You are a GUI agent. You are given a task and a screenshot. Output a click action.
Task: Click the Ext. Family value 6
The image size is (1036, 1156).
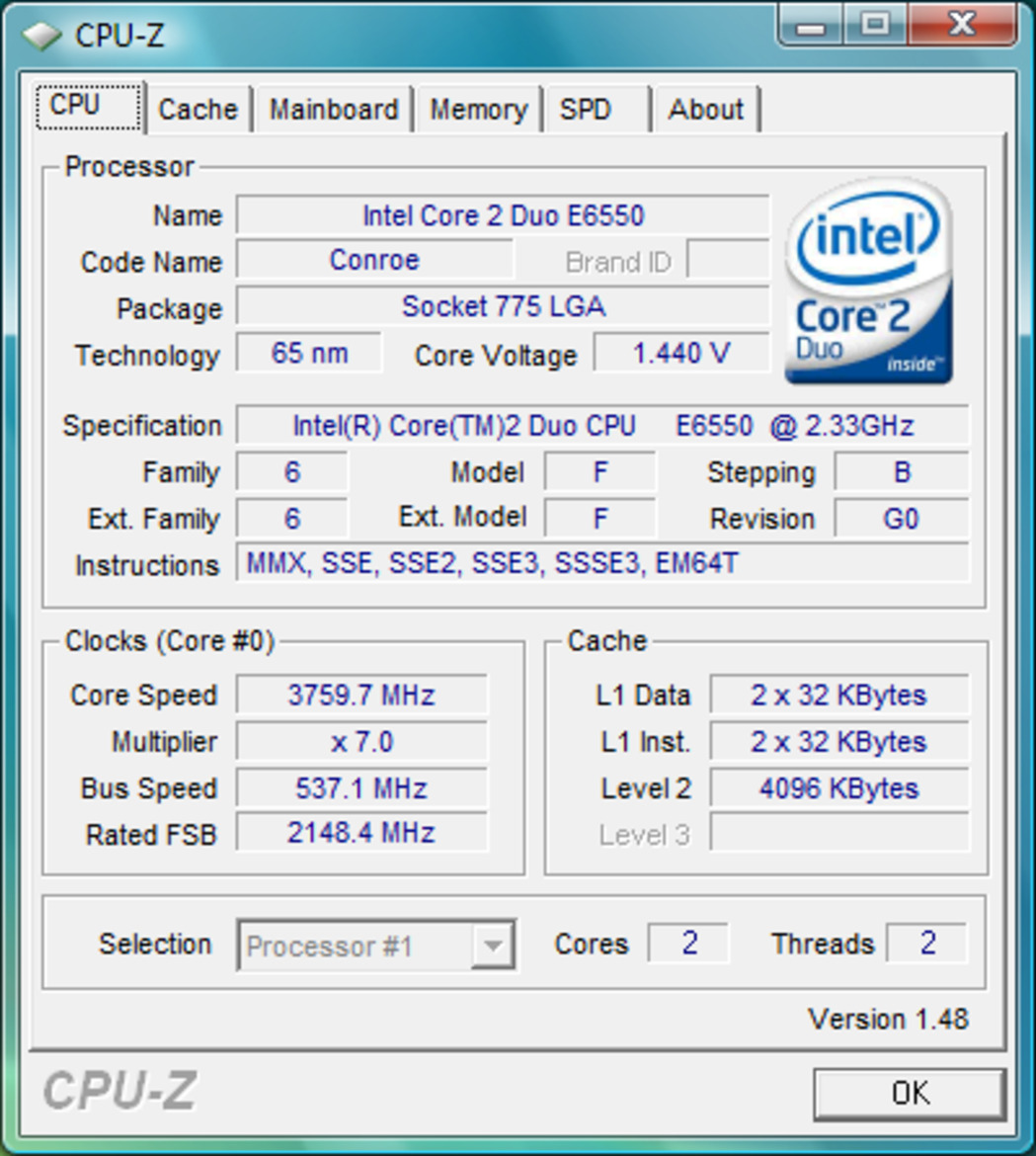[291, 519]
